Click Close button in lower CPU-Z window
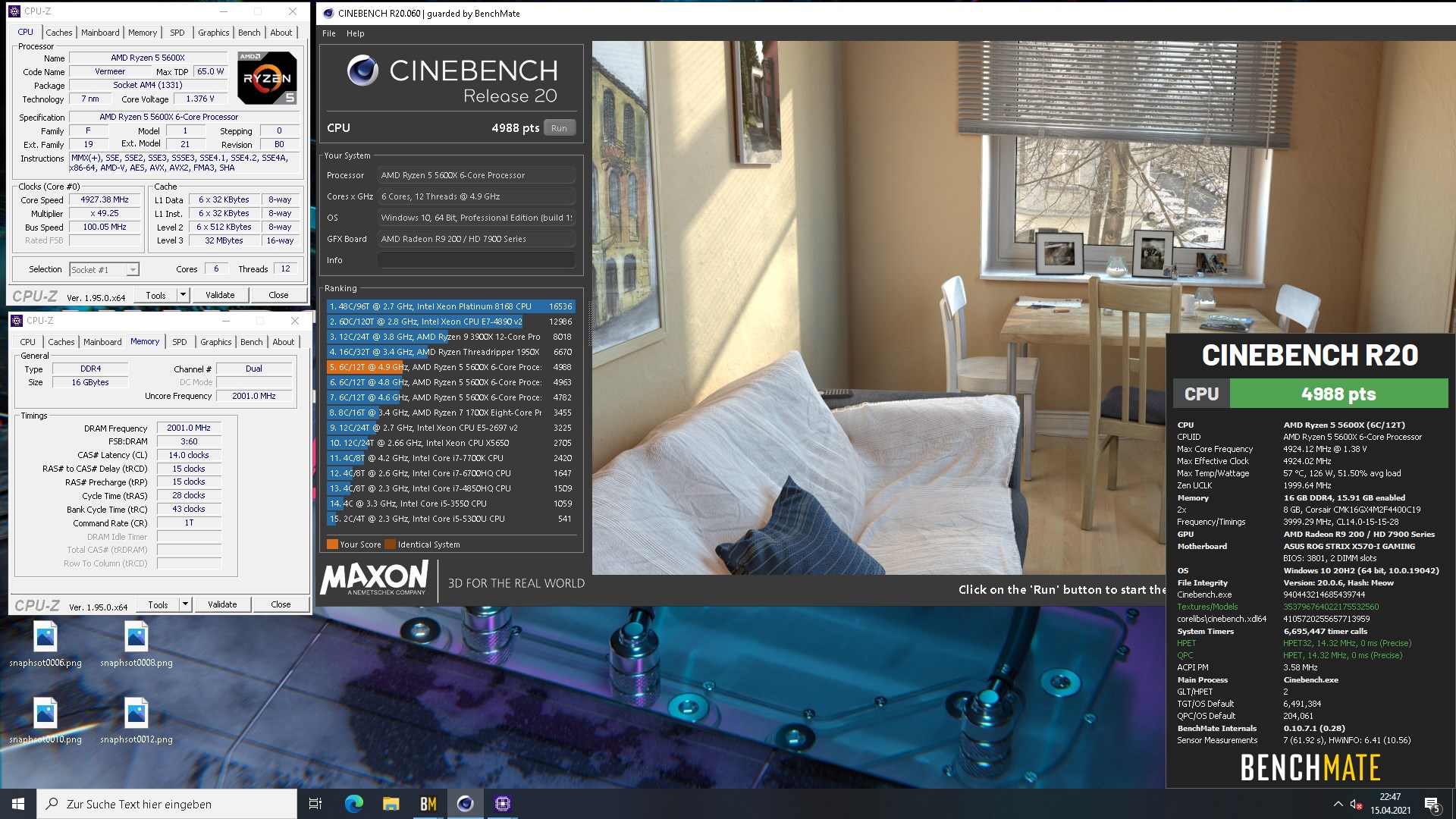Image resolution: width=1456 pixels, height=819 pixels. 281,604
